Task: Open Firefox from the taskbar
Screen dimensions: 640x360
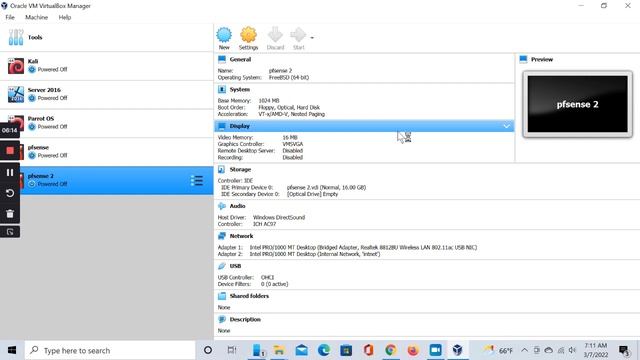Action: click(413, 350)
